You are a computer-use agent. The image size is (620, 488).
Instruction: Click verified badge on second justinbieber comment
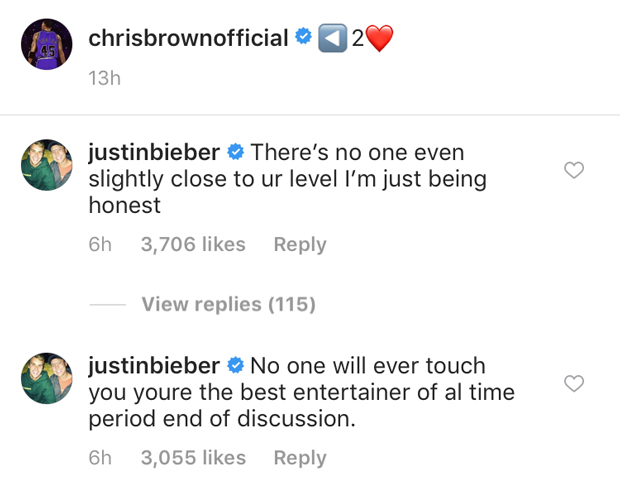tap(236, 365)
